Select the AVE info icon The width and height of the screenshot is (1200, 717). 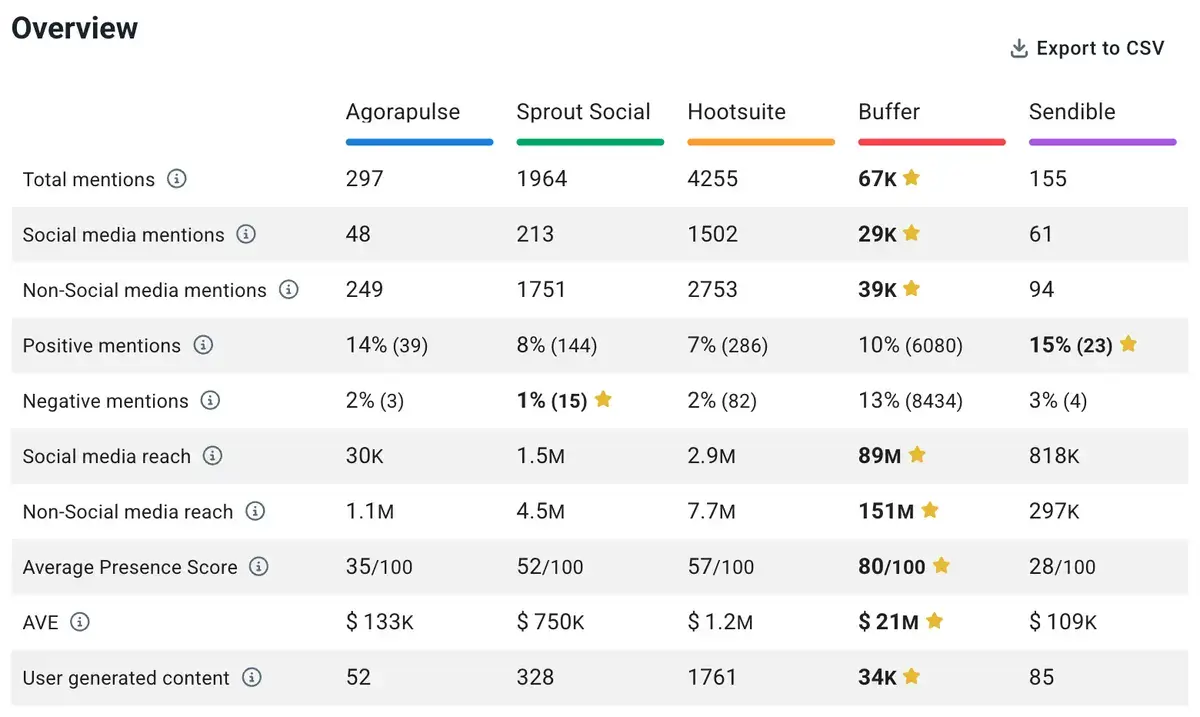click(x=79, y=622)
